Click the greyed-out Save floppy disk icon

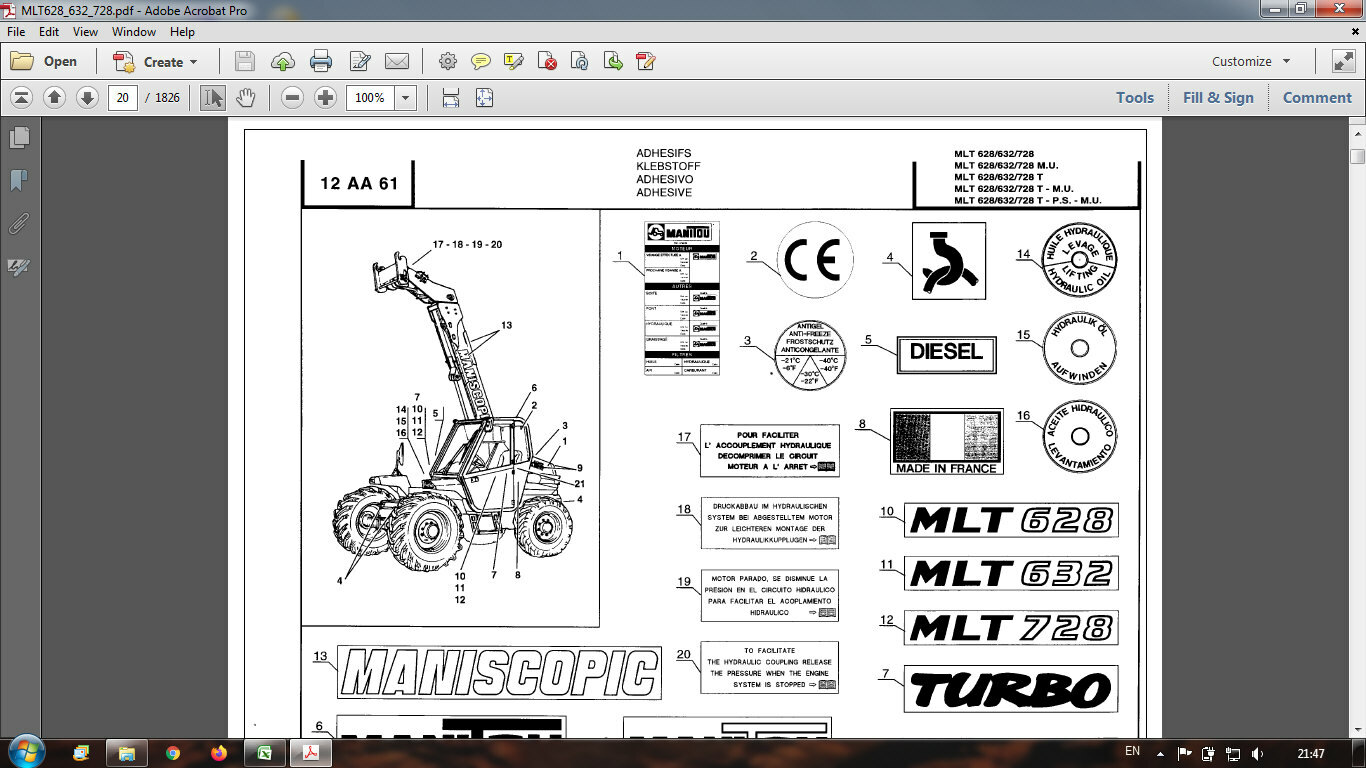coord(245,61)
